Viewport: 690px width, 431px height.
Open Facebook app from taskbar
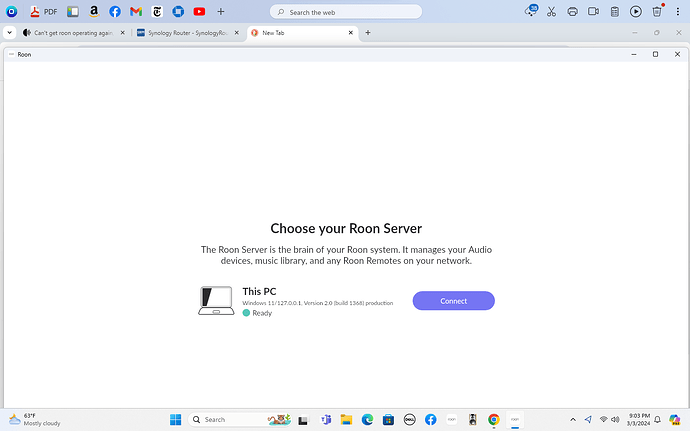point(430,420)
